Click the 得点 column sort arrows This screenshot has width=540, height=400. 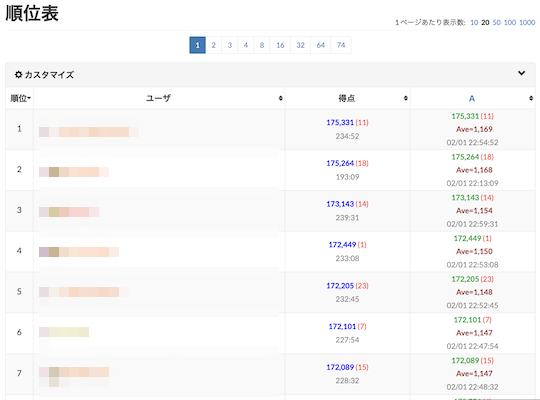pyautogui.click(x=406, y=99)
